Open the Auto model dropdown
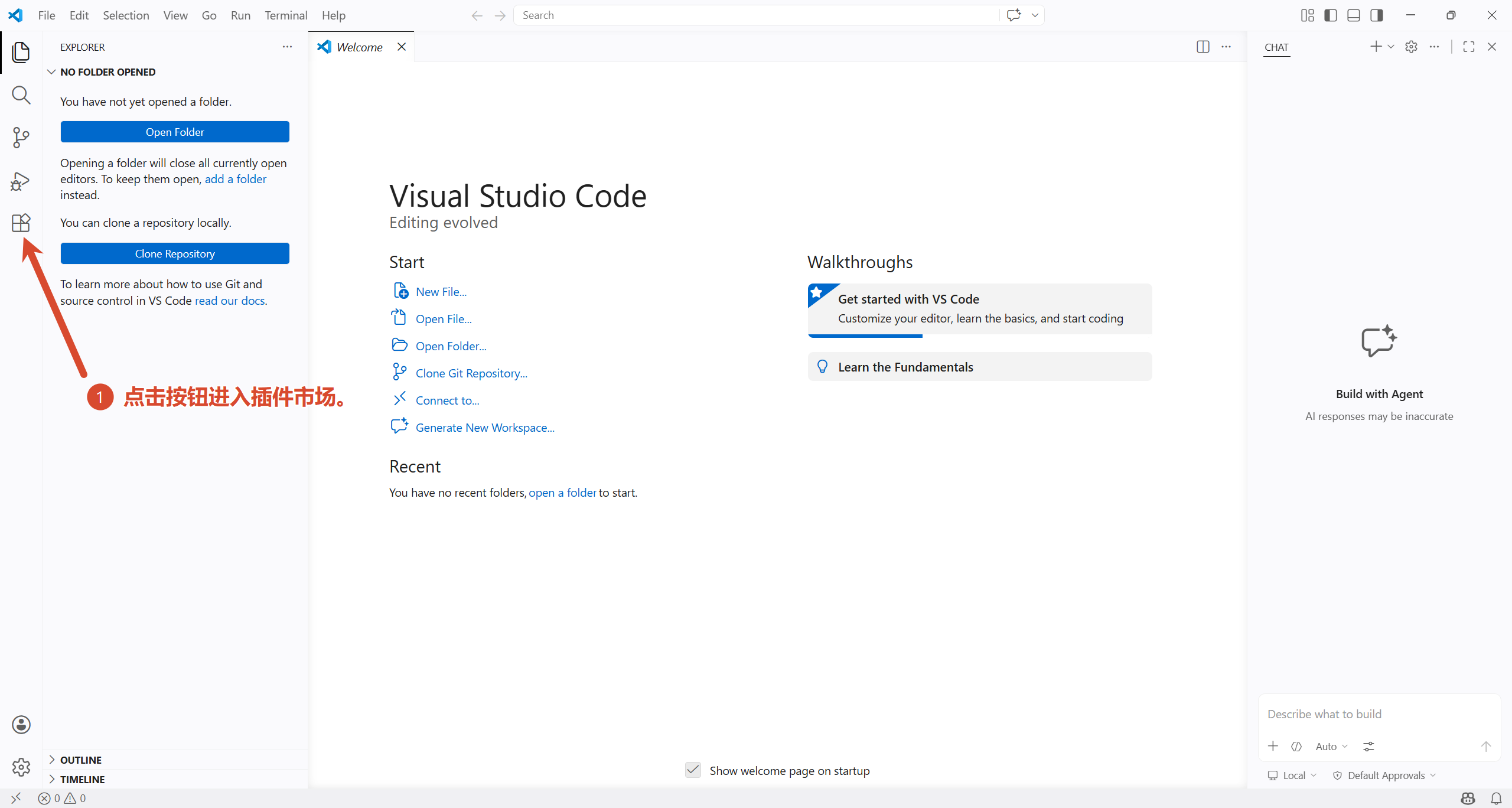The image size is (1512, 808). click(1331, 746)
